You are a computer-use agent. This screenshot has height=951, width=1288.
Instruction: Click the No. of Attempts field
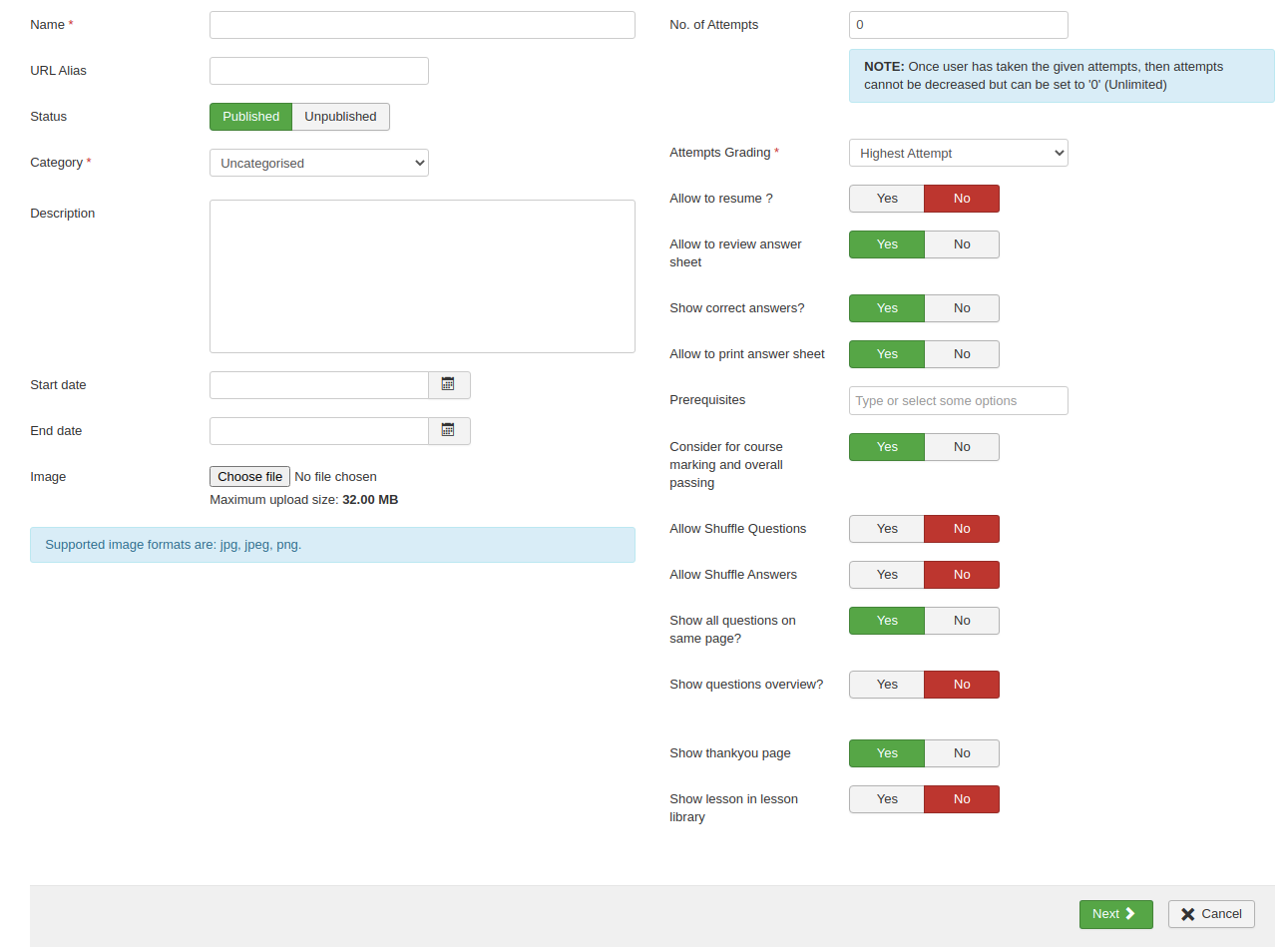coord(958,25)
